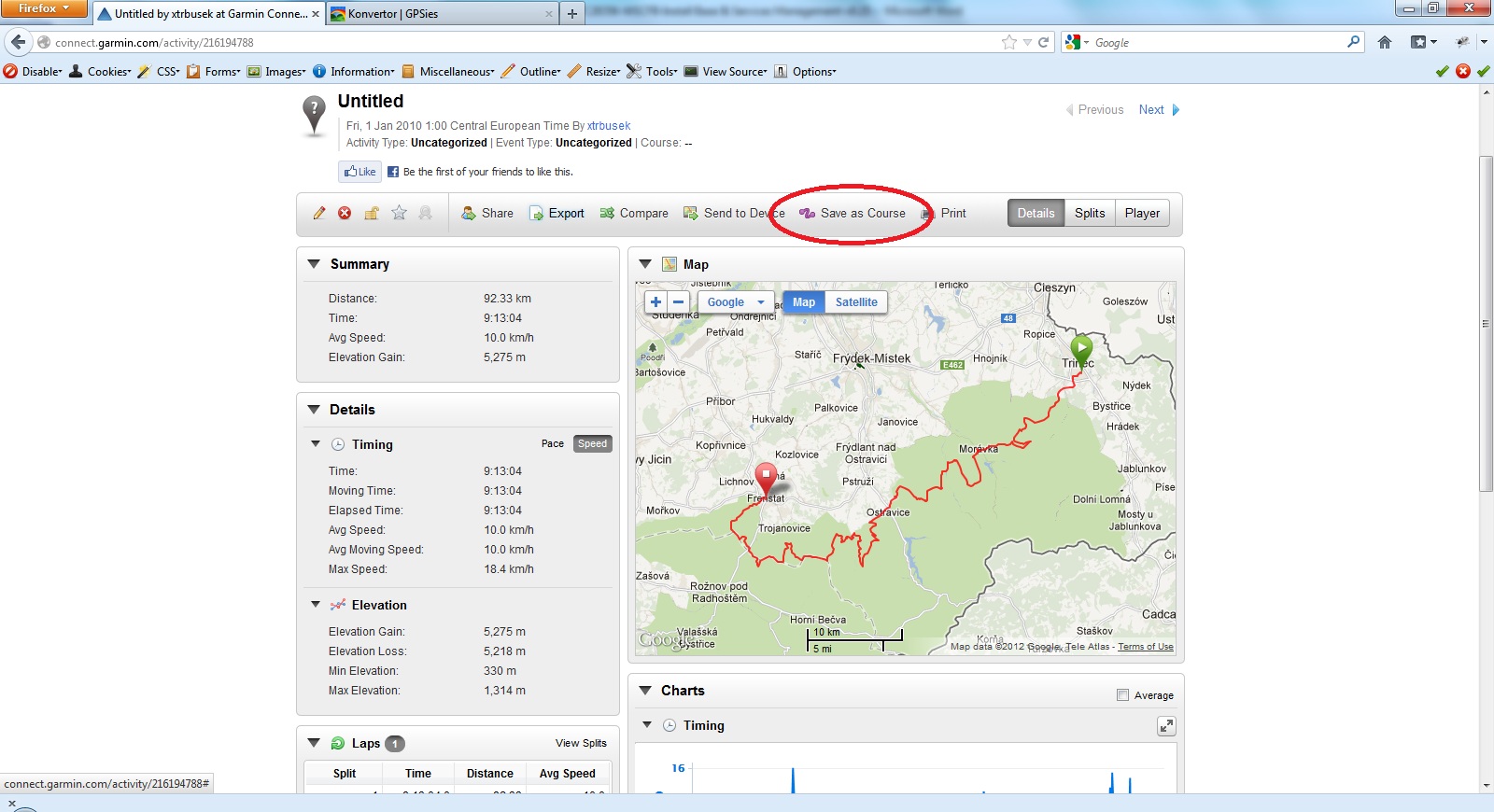Open Compare activity option
Image resolution: width=1494 pixels, height=812 pixels.
(x=634, y=213)
